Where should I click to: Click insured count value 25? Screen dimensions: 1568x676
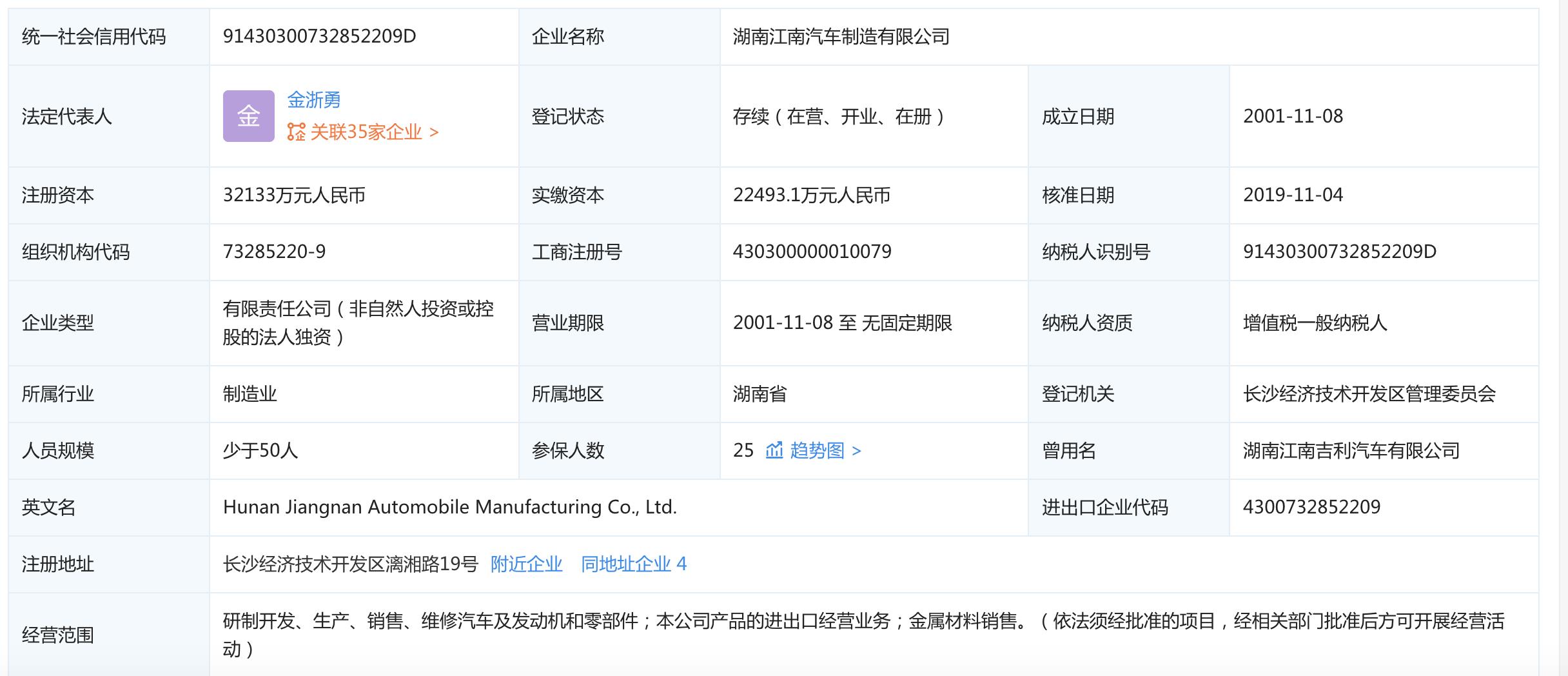pyautogui.click(x=743, y=450)
